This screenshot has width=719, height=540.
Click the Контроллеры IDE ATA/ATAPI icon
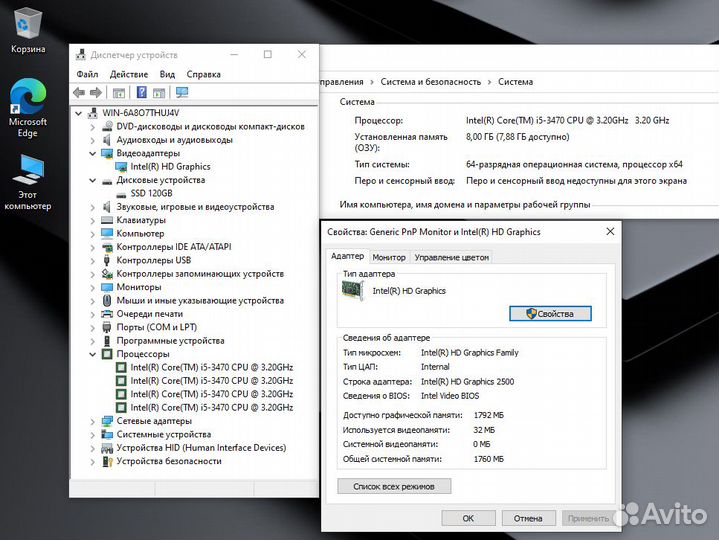107,247
